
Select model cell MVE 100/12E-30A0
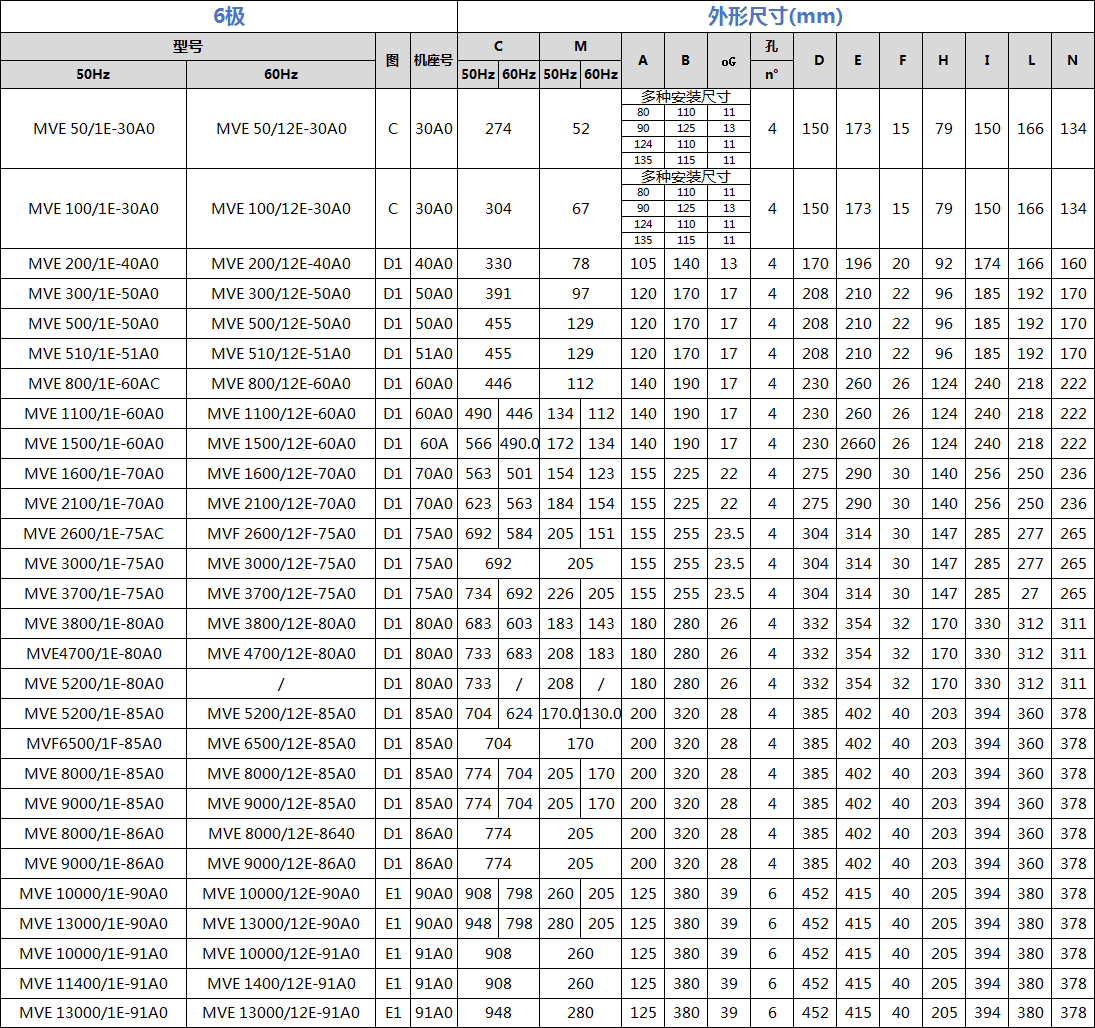(x=281, y=209)
